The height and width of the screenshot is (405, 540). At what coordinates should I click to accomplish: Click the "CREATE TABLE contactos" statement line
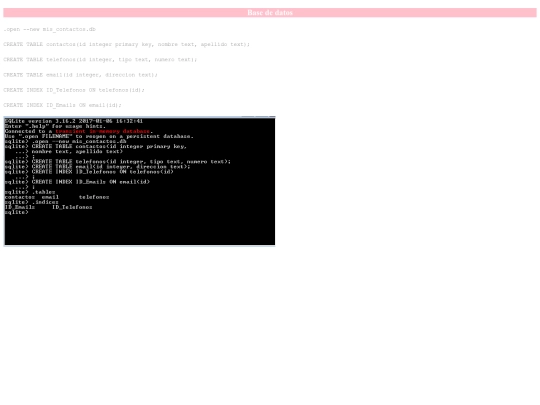click(126, 44)
